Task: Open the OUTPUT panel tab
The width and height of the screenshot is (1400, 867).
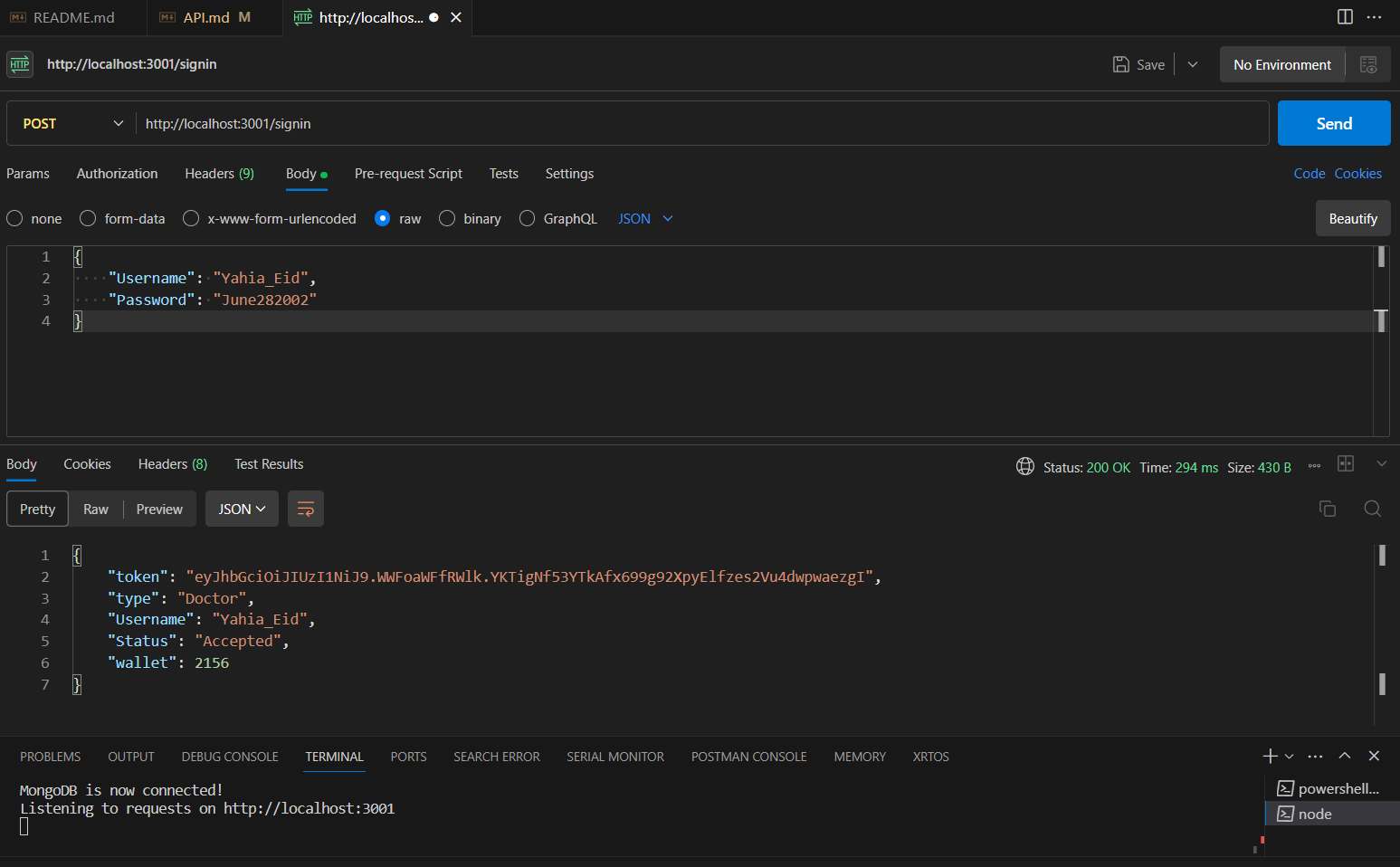Action: pos(131,757)
